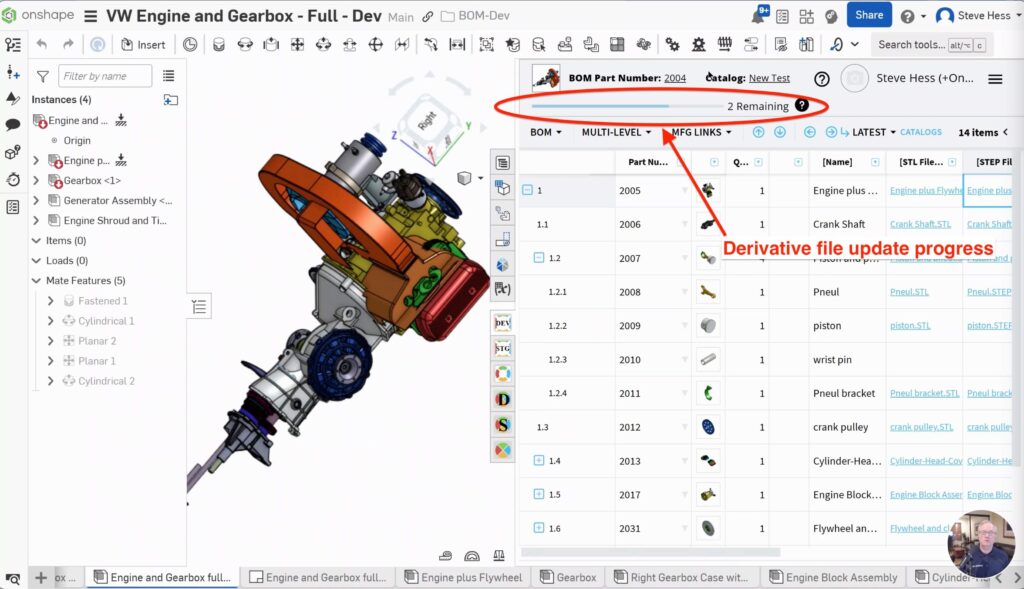This screenshot has width=1024, height=589.
Task: Click the help icon next to Catalog
Action: point(822,79)
